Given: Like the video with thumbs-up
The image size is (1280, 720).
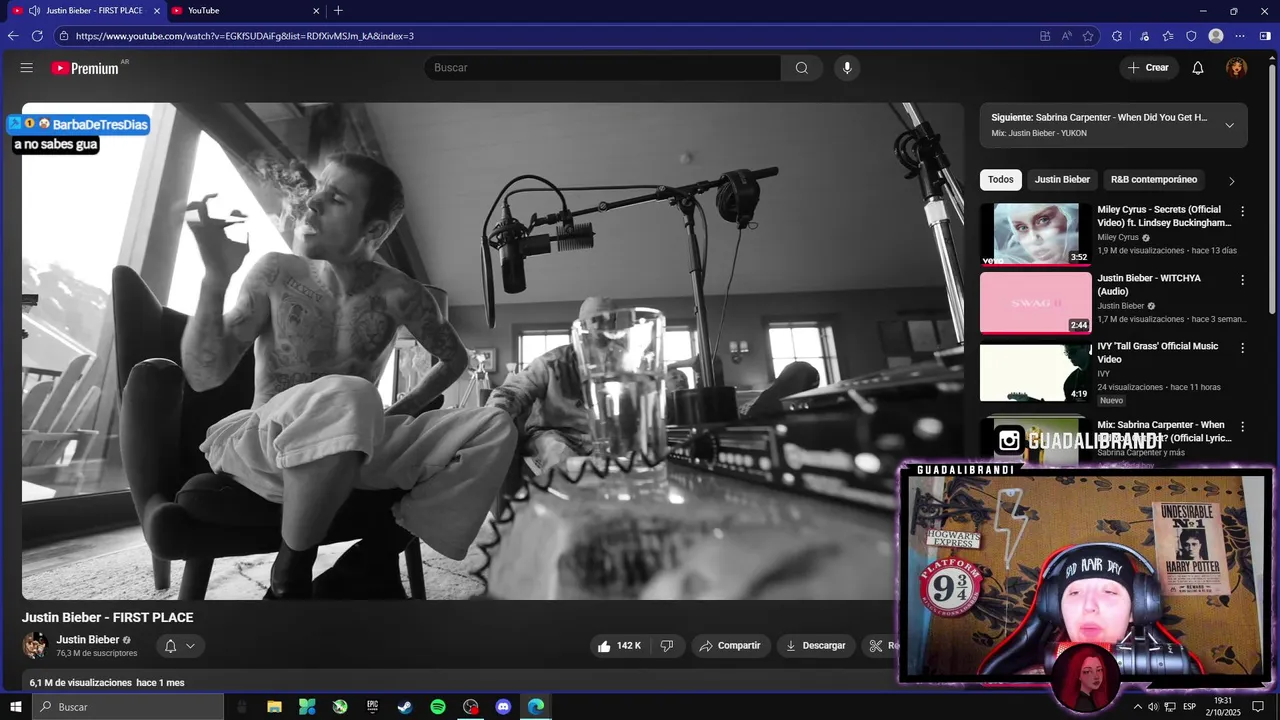Looking at the screenshot, I should (620, 646).
